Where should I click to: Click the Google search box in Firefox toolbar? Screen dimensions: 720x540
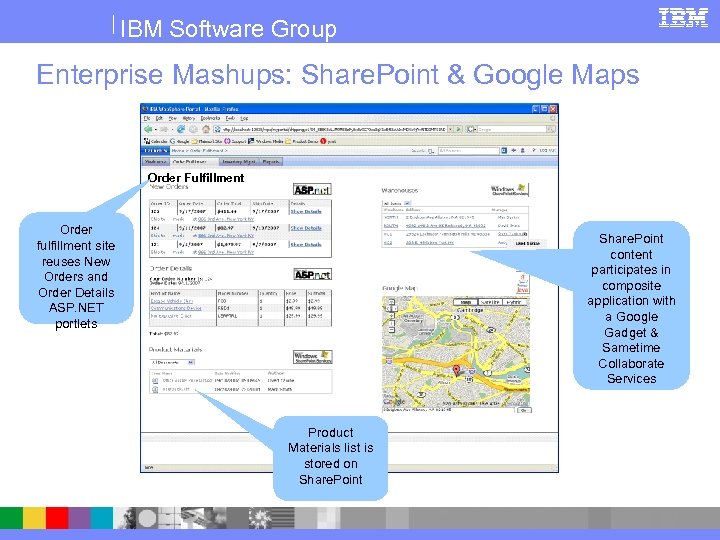tap(512, 129)
